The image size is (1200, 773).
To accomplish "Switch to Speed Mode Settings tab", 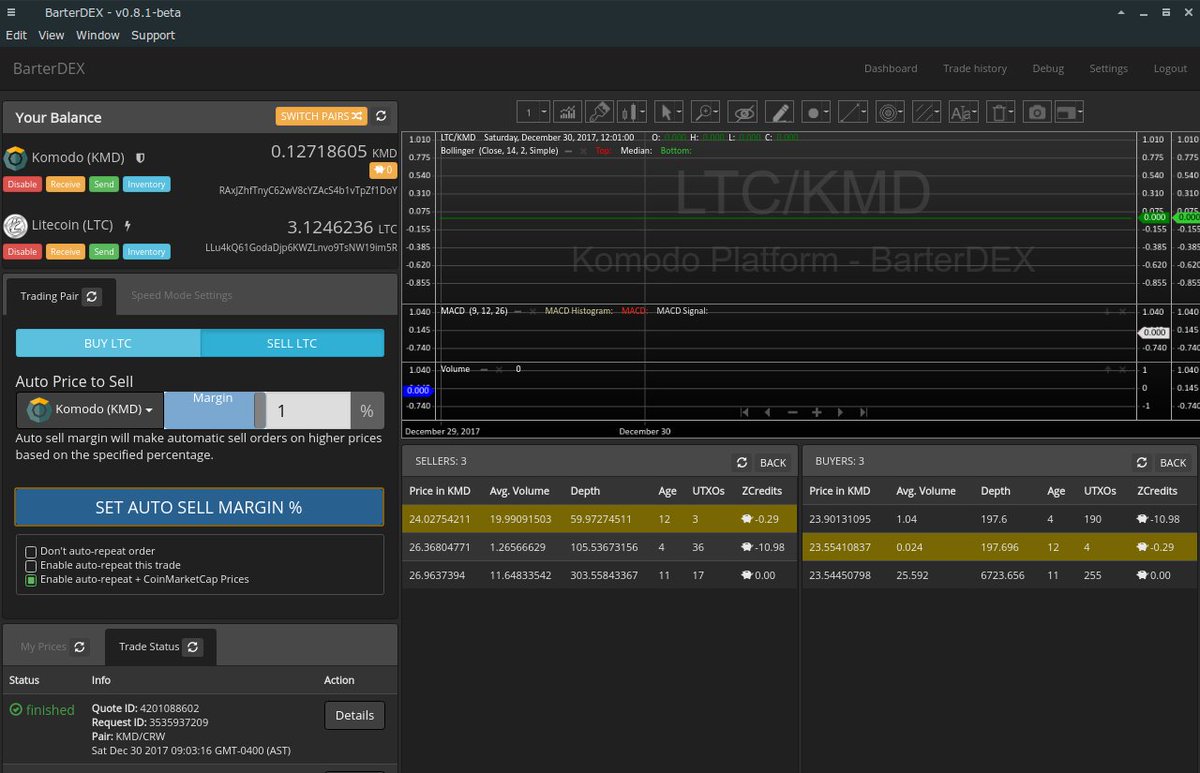I will [x=181, y=295].
